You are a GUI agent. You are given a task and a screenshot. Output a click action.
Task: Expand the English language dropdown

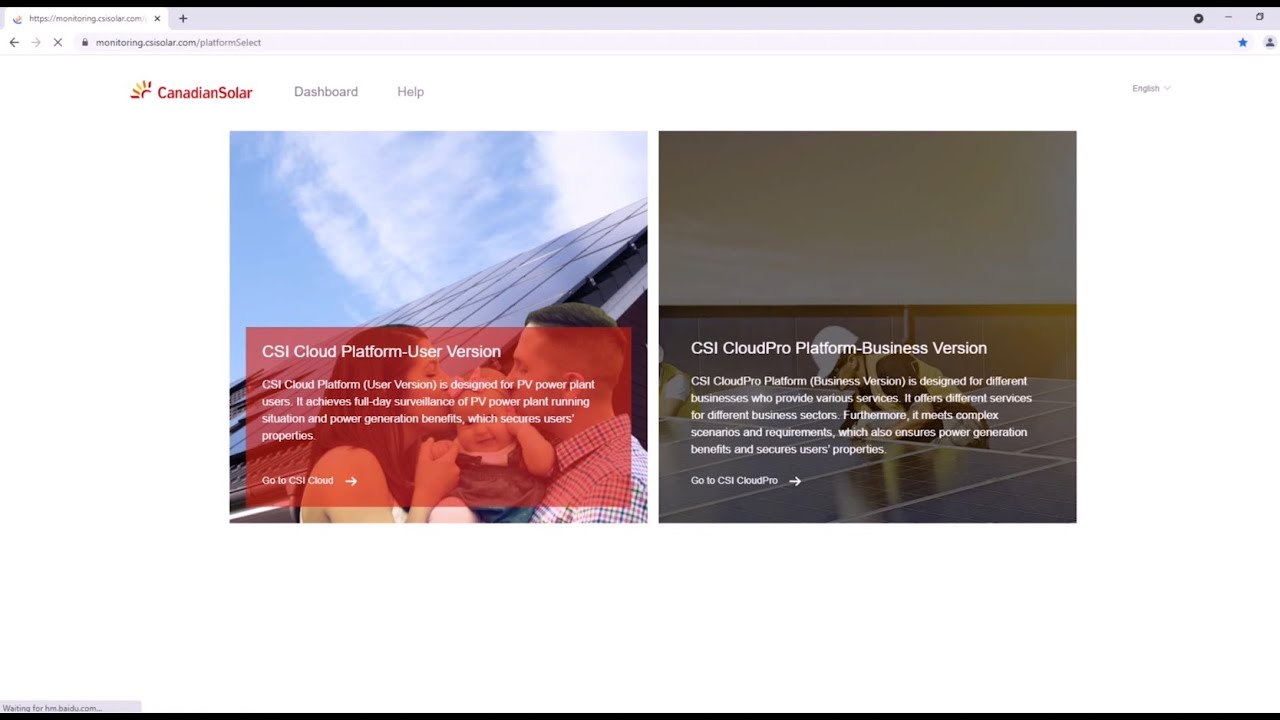[1151, 88]
